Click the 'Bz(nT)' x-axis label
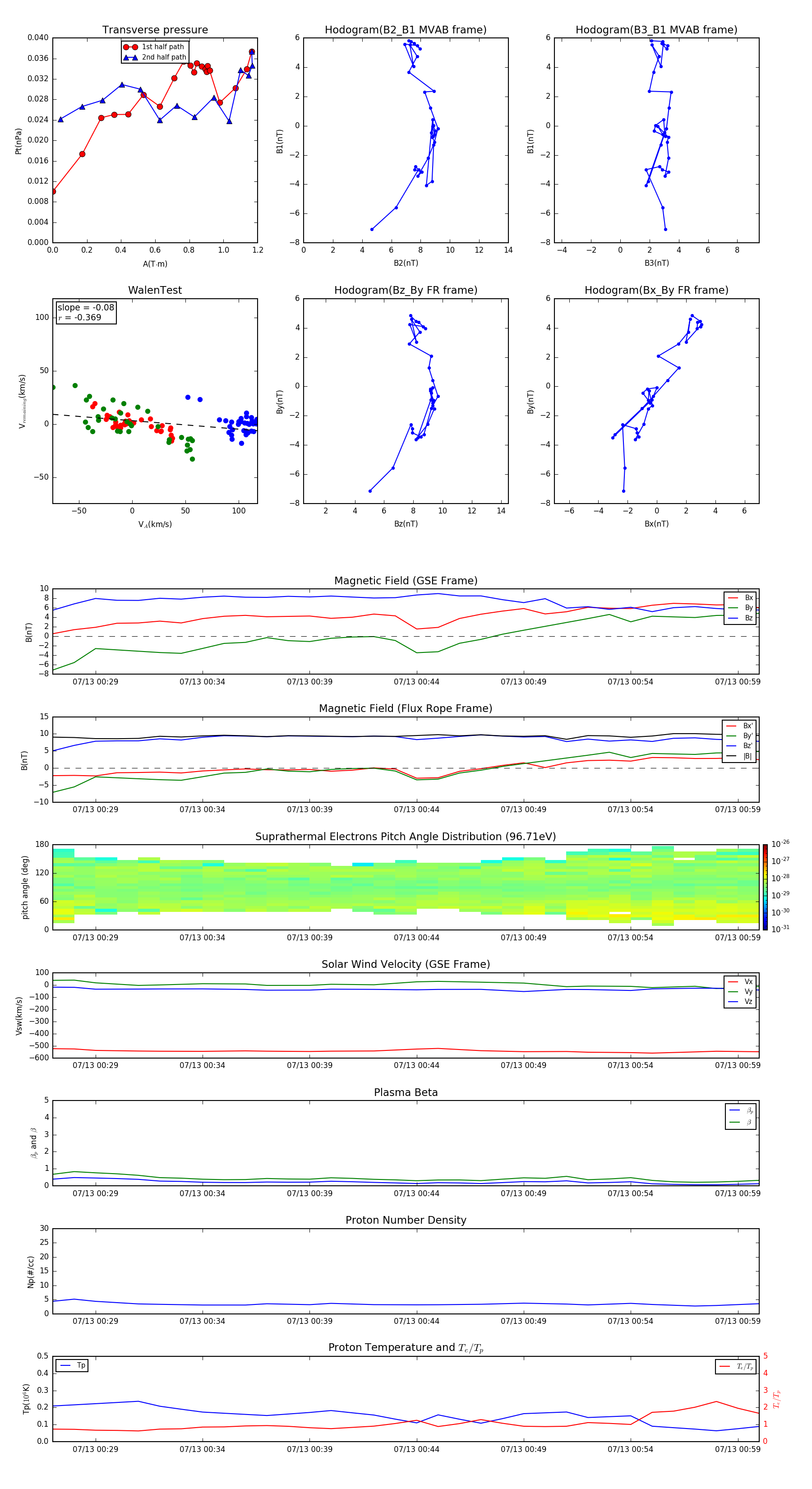812x1489 pixels. (406, 524)
